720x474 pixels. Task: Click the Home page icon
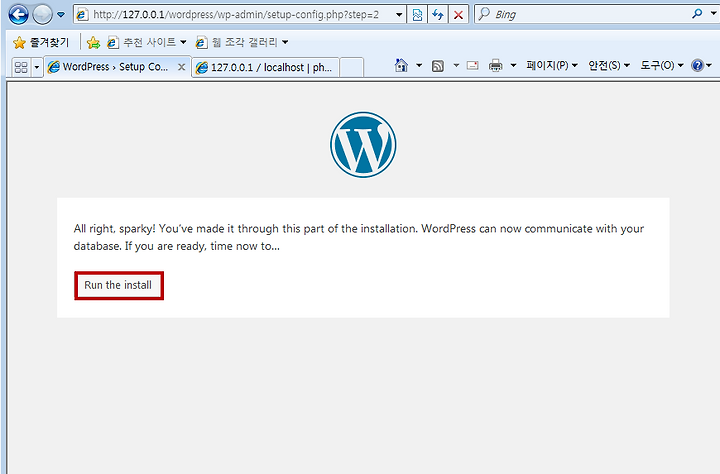tap(401, 66)
